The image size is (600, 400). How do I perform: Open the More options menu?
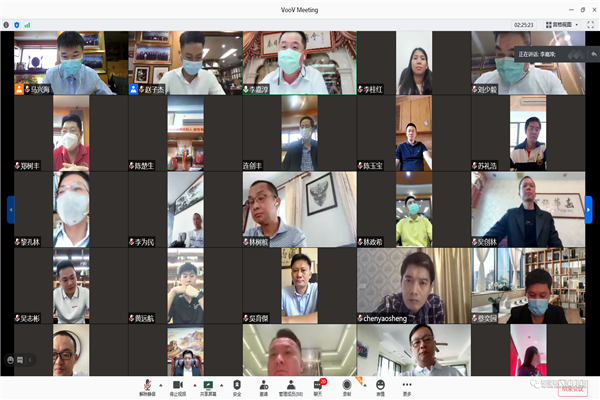tap(407, 385)
